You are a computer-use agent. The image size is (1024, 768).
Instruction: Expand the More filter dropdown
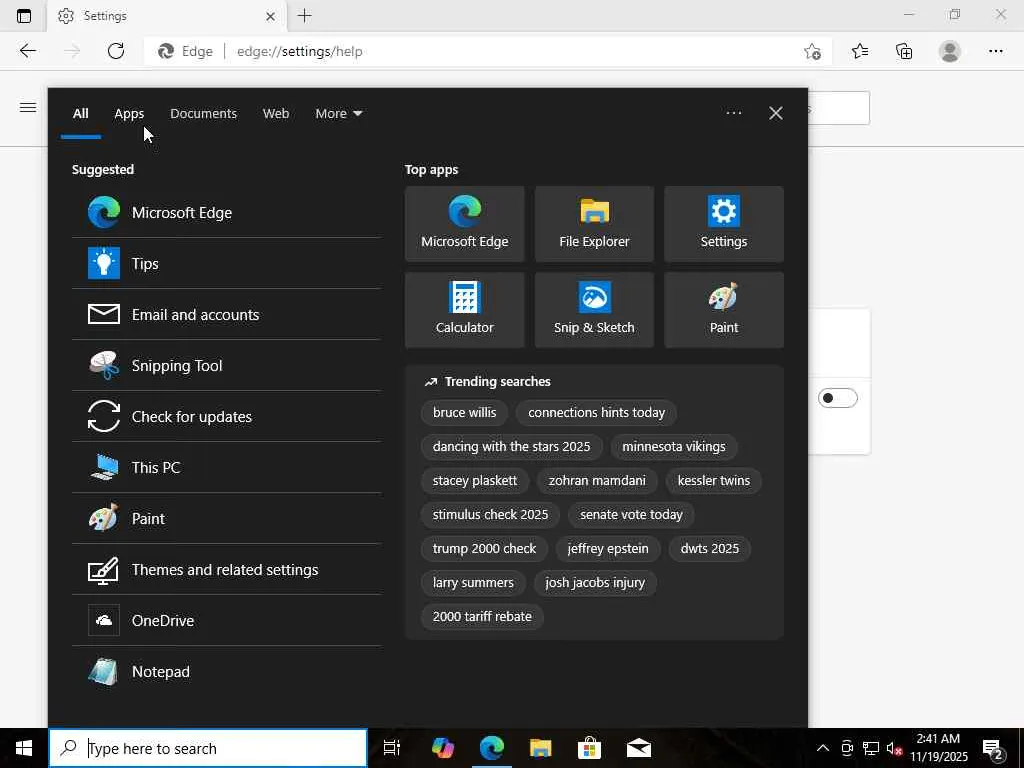point(338,114)
